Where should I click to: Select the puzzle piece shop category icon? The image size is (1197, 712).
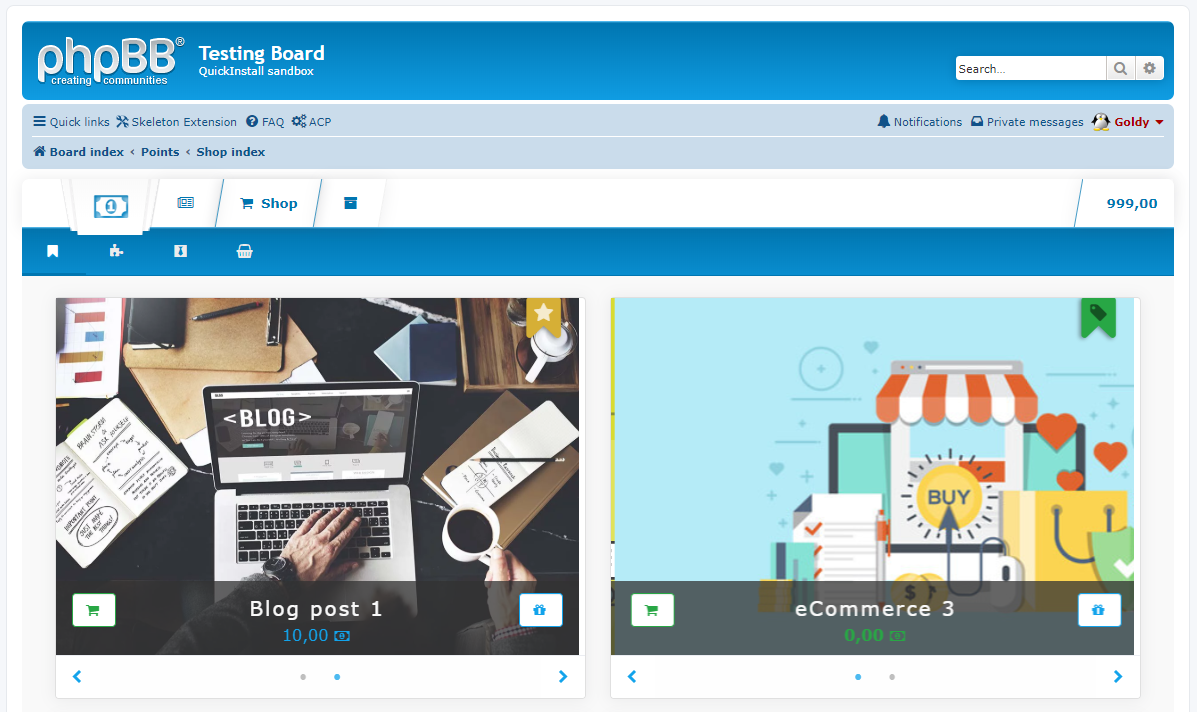pos(116,251)
